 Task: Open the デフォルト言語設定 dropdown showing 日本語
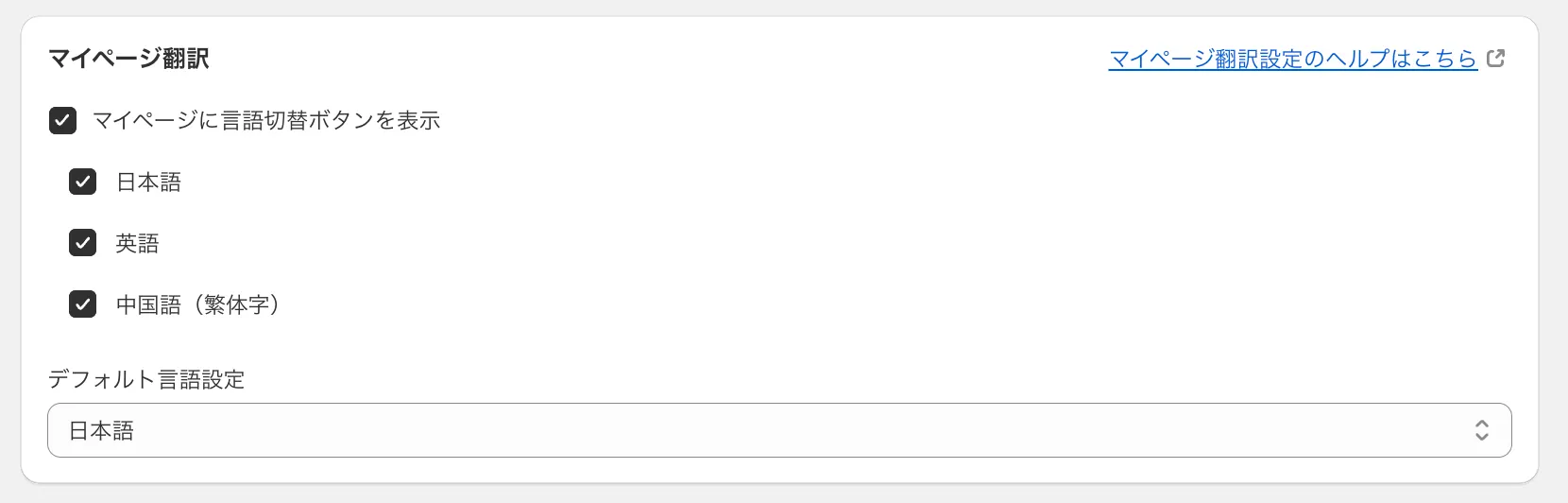(778, 431)
